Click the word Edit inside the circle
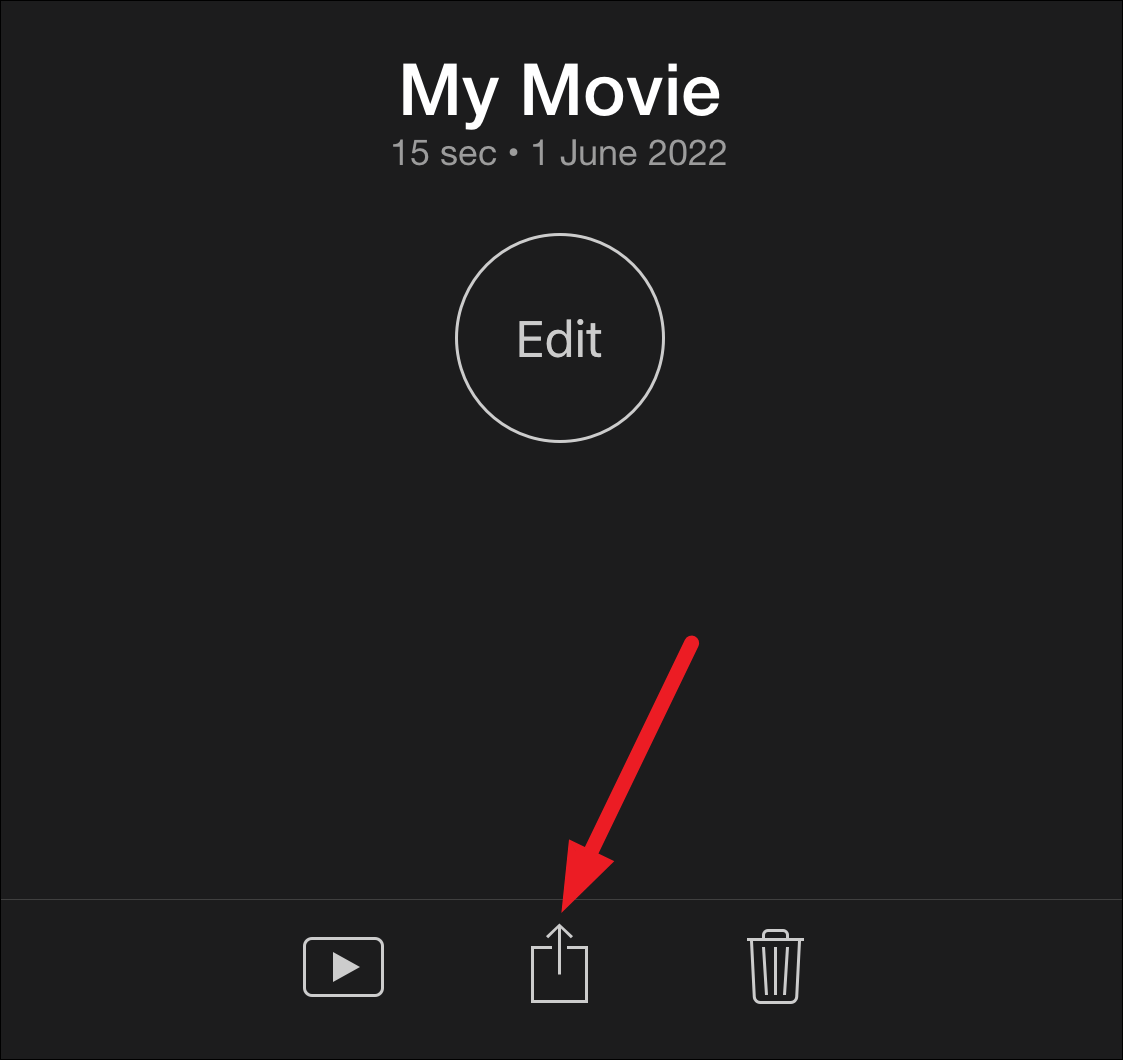The image size is (1123, 1060). [559, 339]
